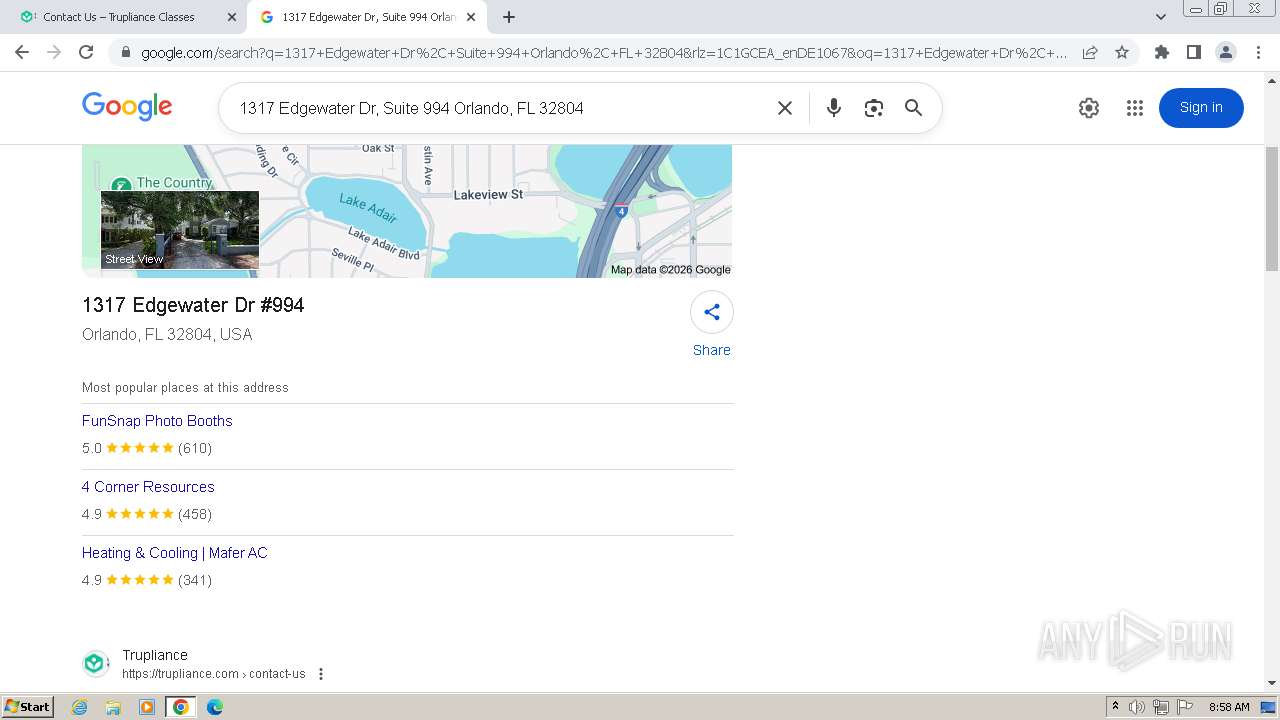Viewport: 1280px width, 720px height.
Task: Click inside the Google search box
Action: pyautogui.click(x=500, y=108)
